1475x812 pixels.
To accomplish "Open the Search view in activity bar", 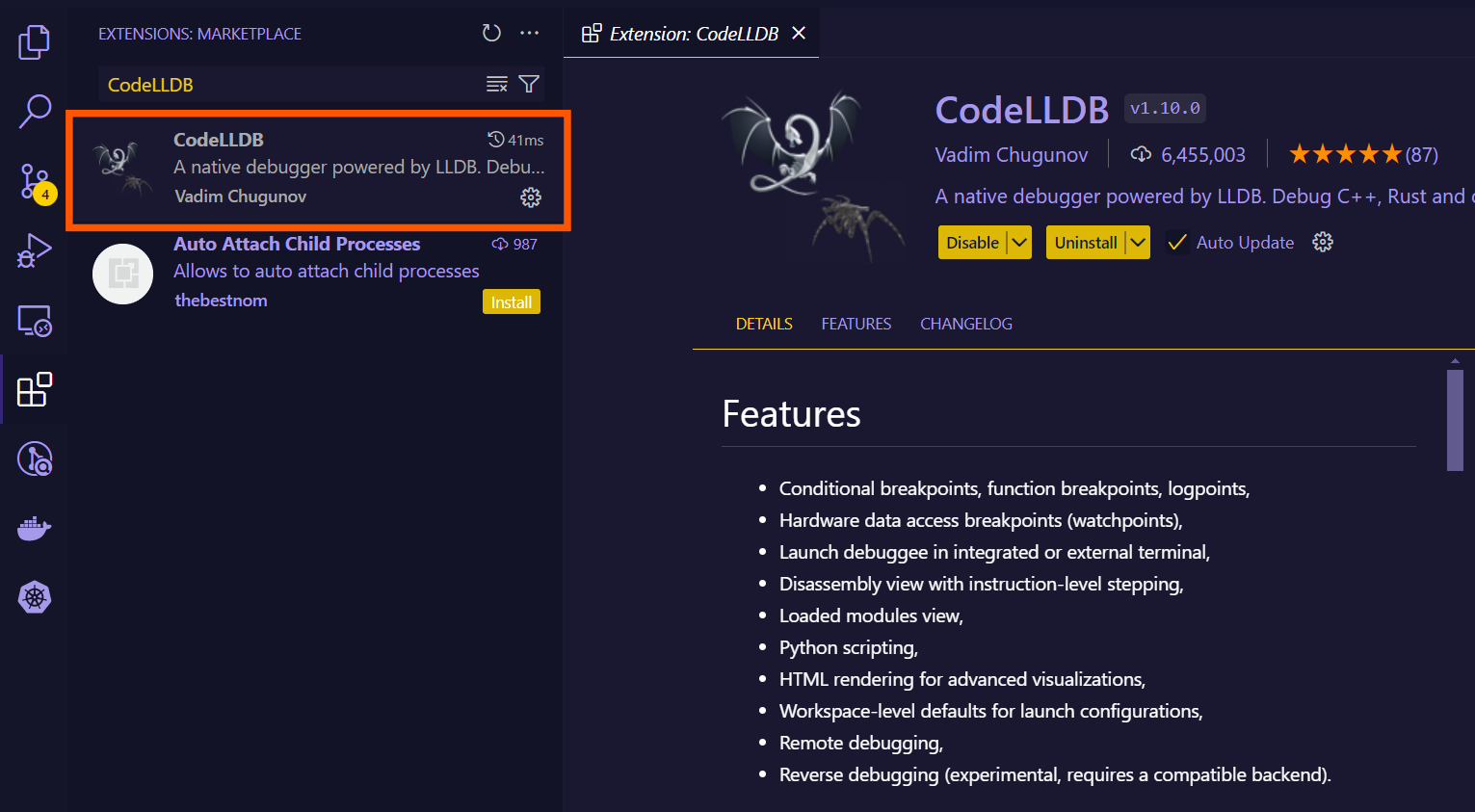I will (x=35, y=111).
